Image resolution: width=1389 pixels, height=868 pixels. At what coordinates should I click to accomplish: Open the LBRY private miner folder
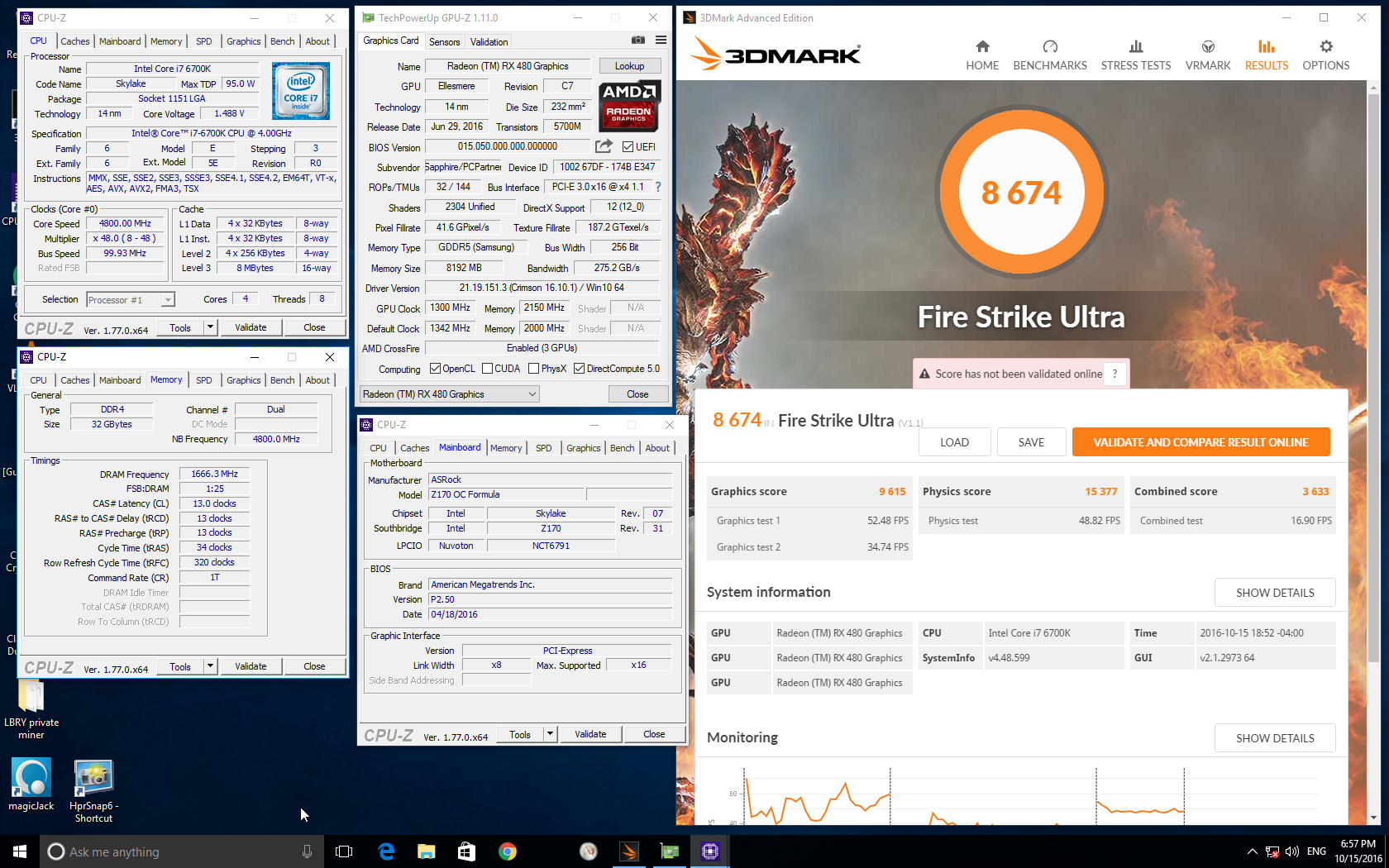[31, 709]
